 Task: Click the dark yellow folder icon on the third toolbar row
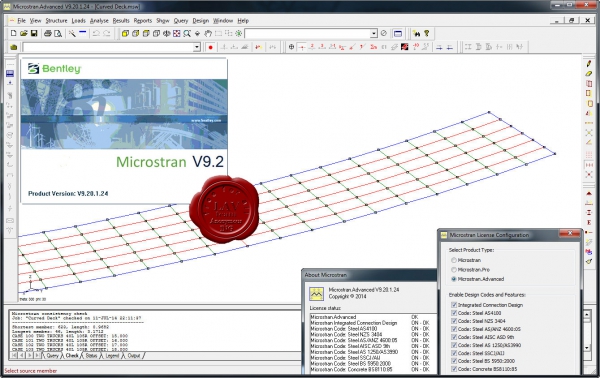click(x=14, y=47)
